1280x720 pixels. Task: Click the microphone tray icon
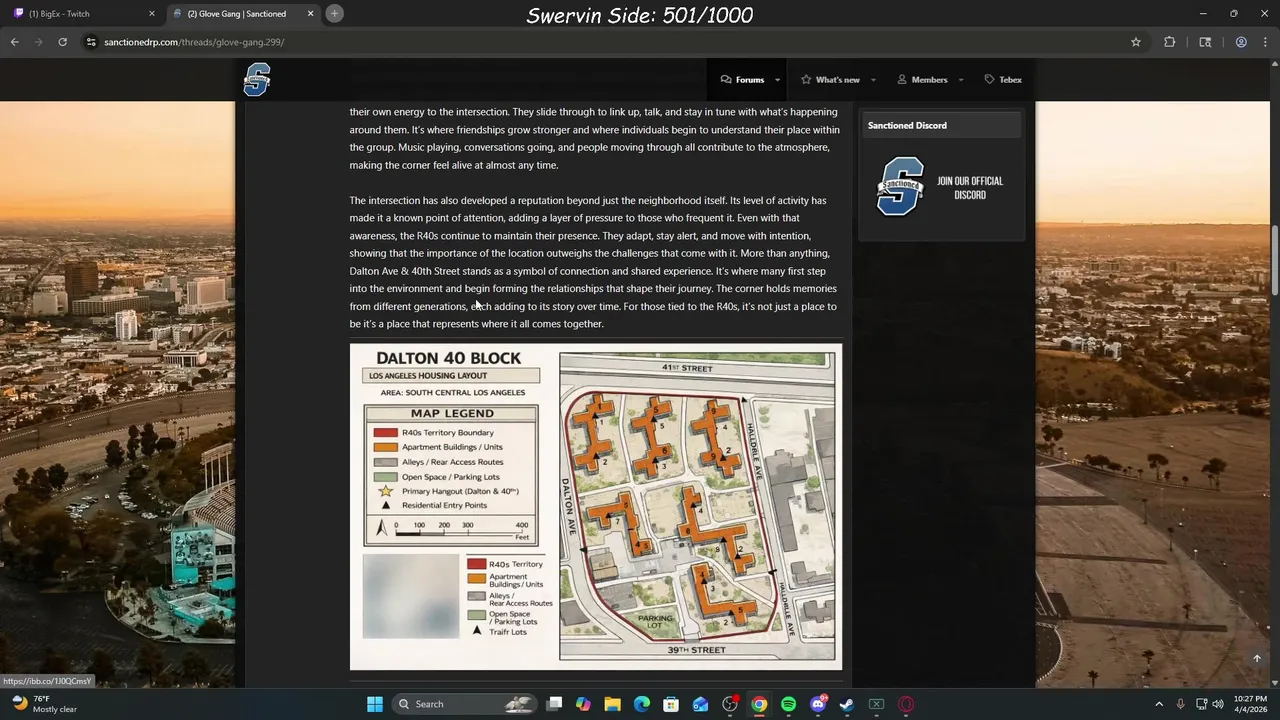coord(1181,704)
